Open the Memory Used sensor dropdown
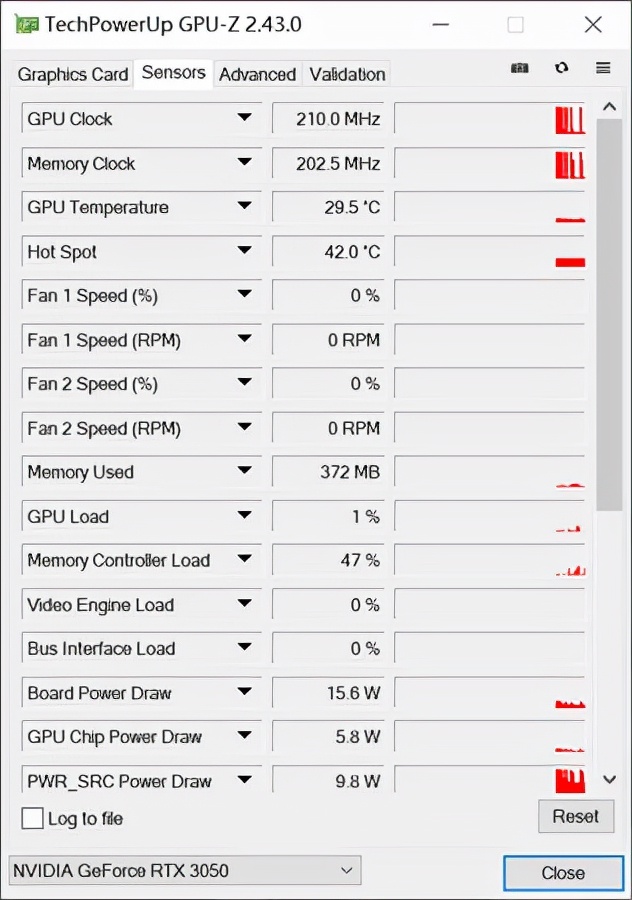 click(x=244, y=472)
